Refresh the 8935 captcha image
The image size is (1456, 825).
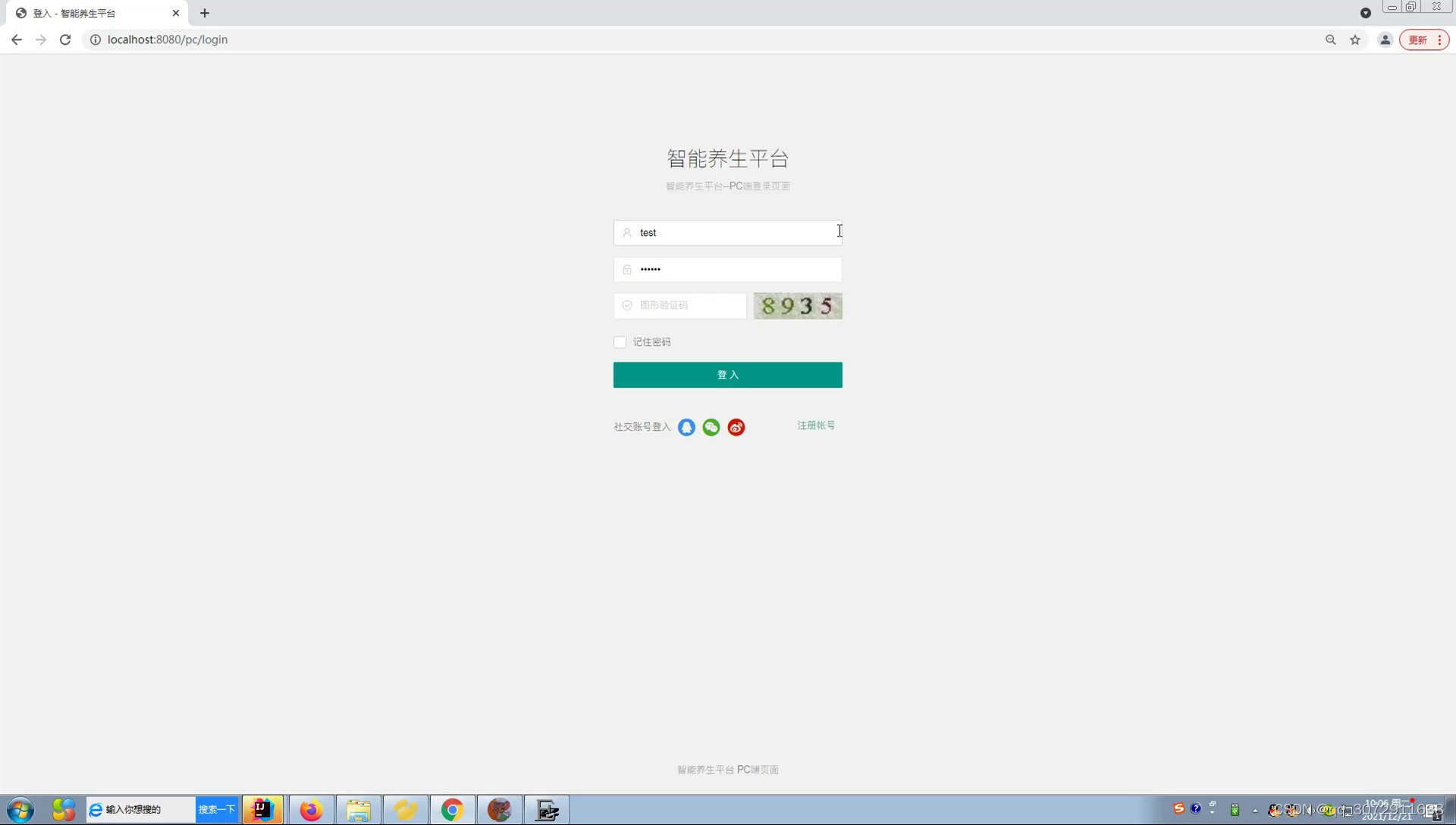click(798, 306)
